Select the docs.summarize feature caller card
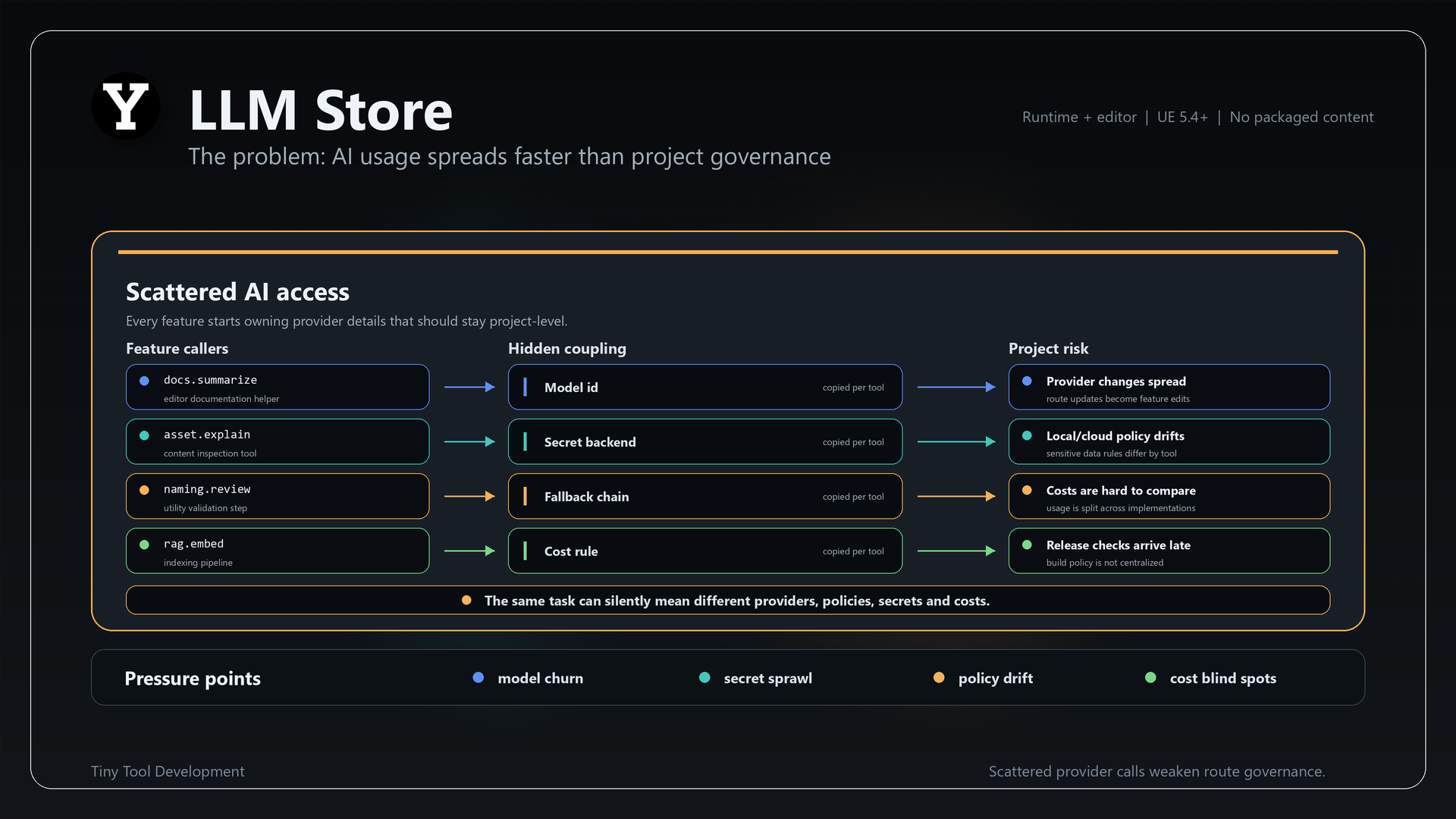The image size is (1456, 819). tap(278, 387)
